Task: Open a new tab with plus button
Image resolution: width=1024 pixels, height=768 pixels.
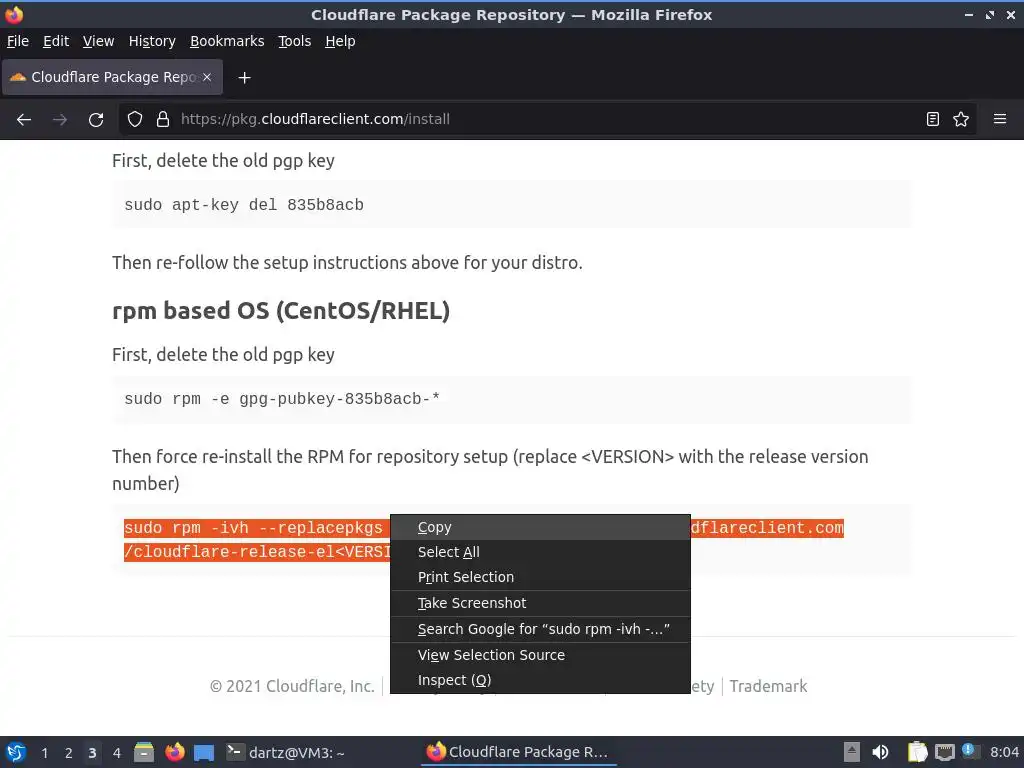Action: point(244,78)
